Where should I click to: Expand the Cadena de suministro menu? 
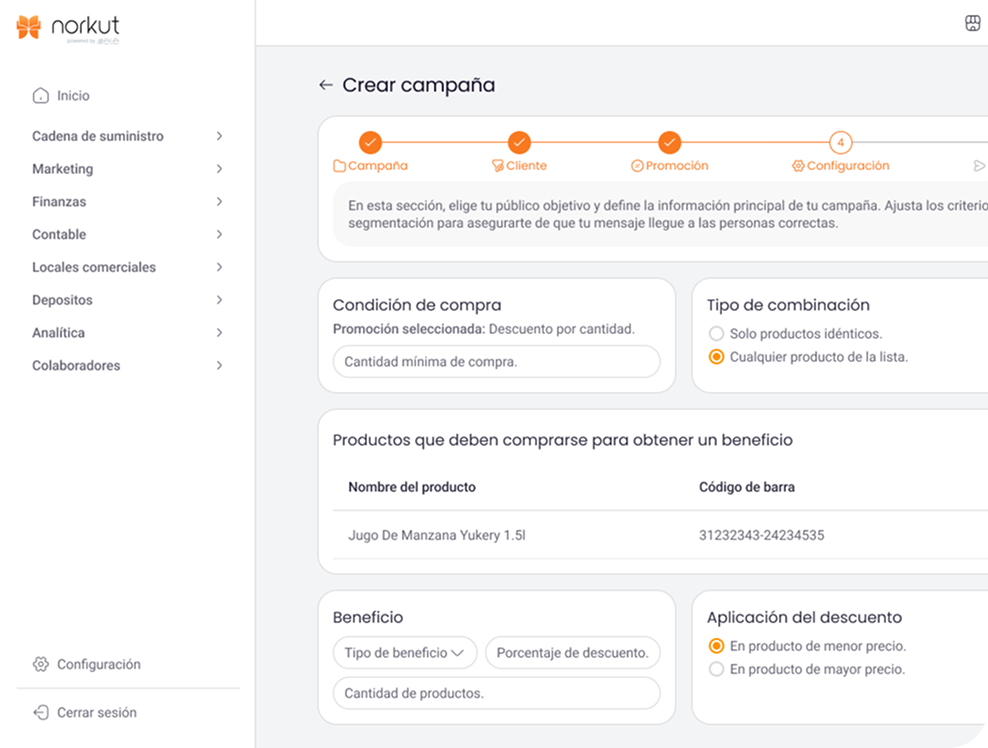pyautogui.click(x=128, y=136)
